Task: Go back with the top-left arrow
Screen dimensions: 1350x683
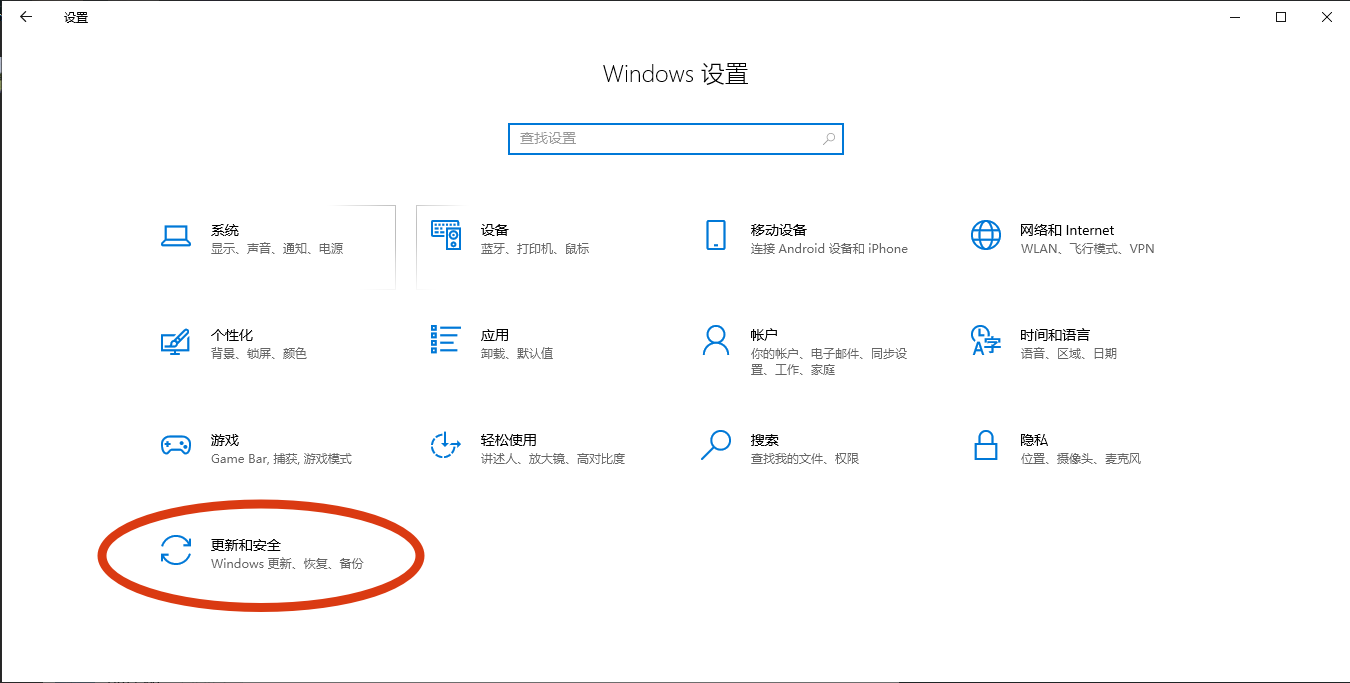Action: [x=26, y=17]
